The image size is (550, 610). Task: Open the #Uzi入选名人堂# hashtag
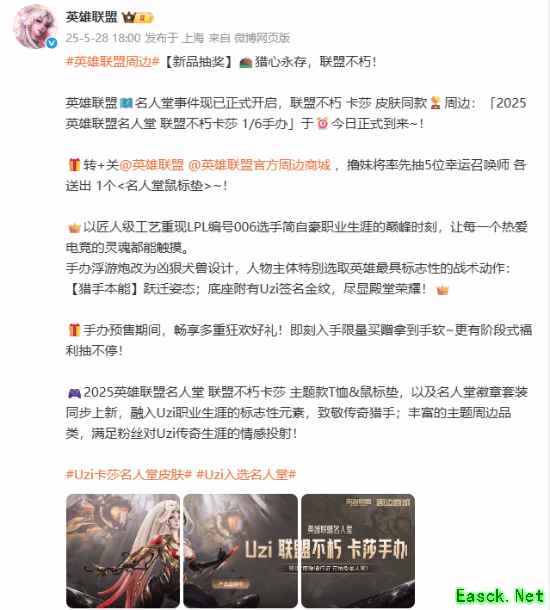(x=246, y=474)
